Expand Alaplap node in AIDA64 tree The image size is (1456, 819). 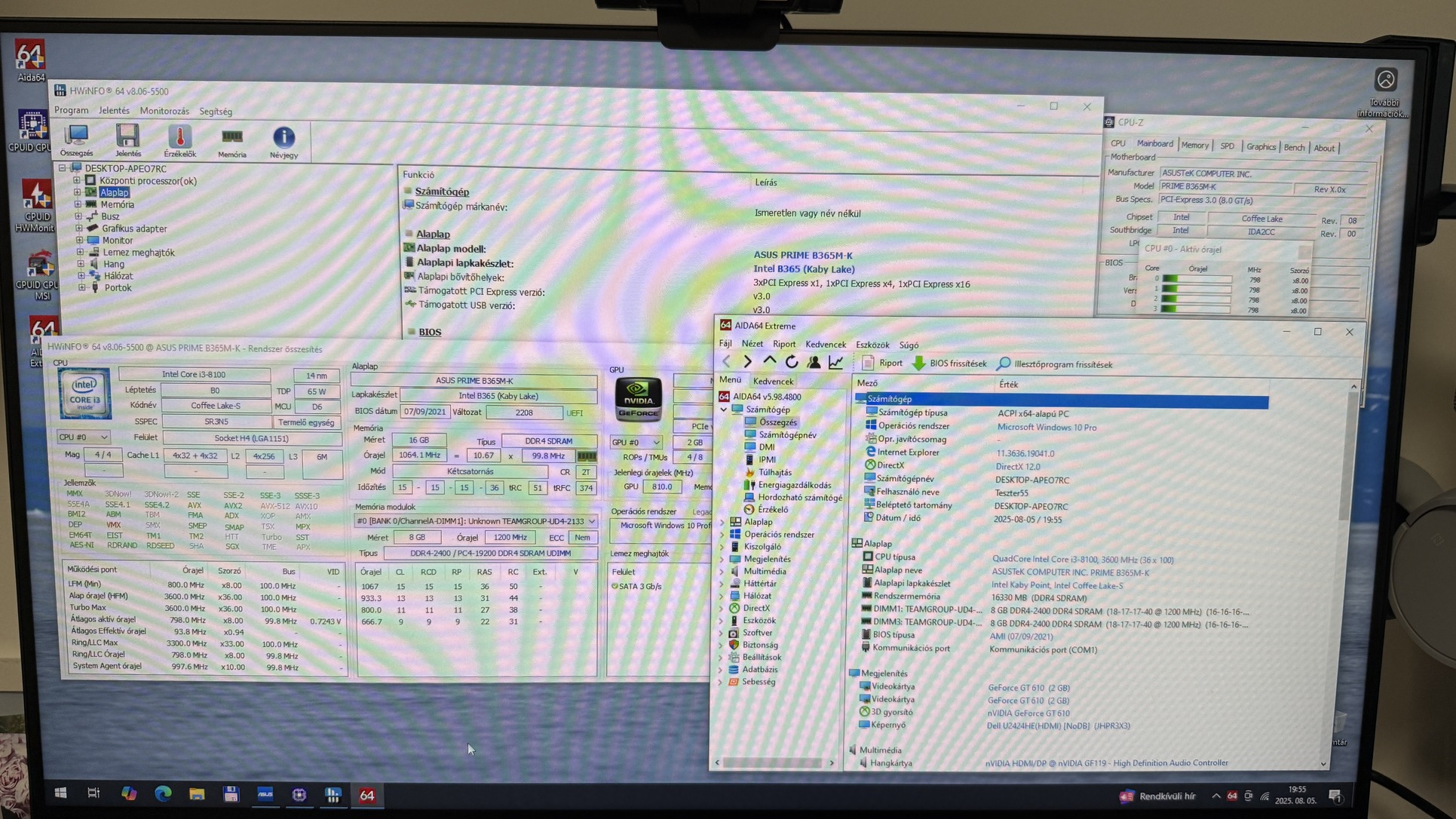click(x=722, y=522)
